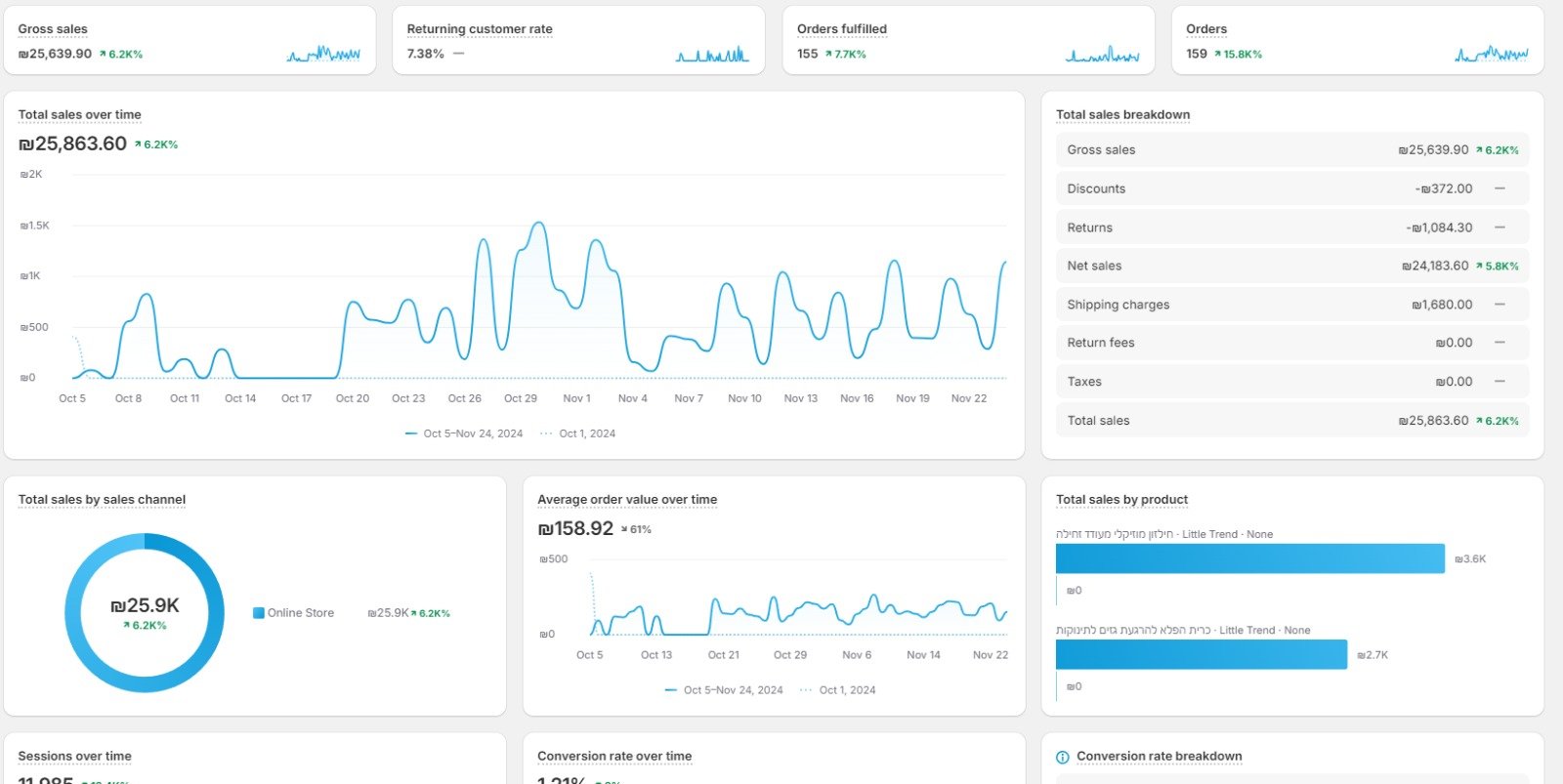
Task: Click the Gross sales card sparkline chart
Action: tap(323, 54)
